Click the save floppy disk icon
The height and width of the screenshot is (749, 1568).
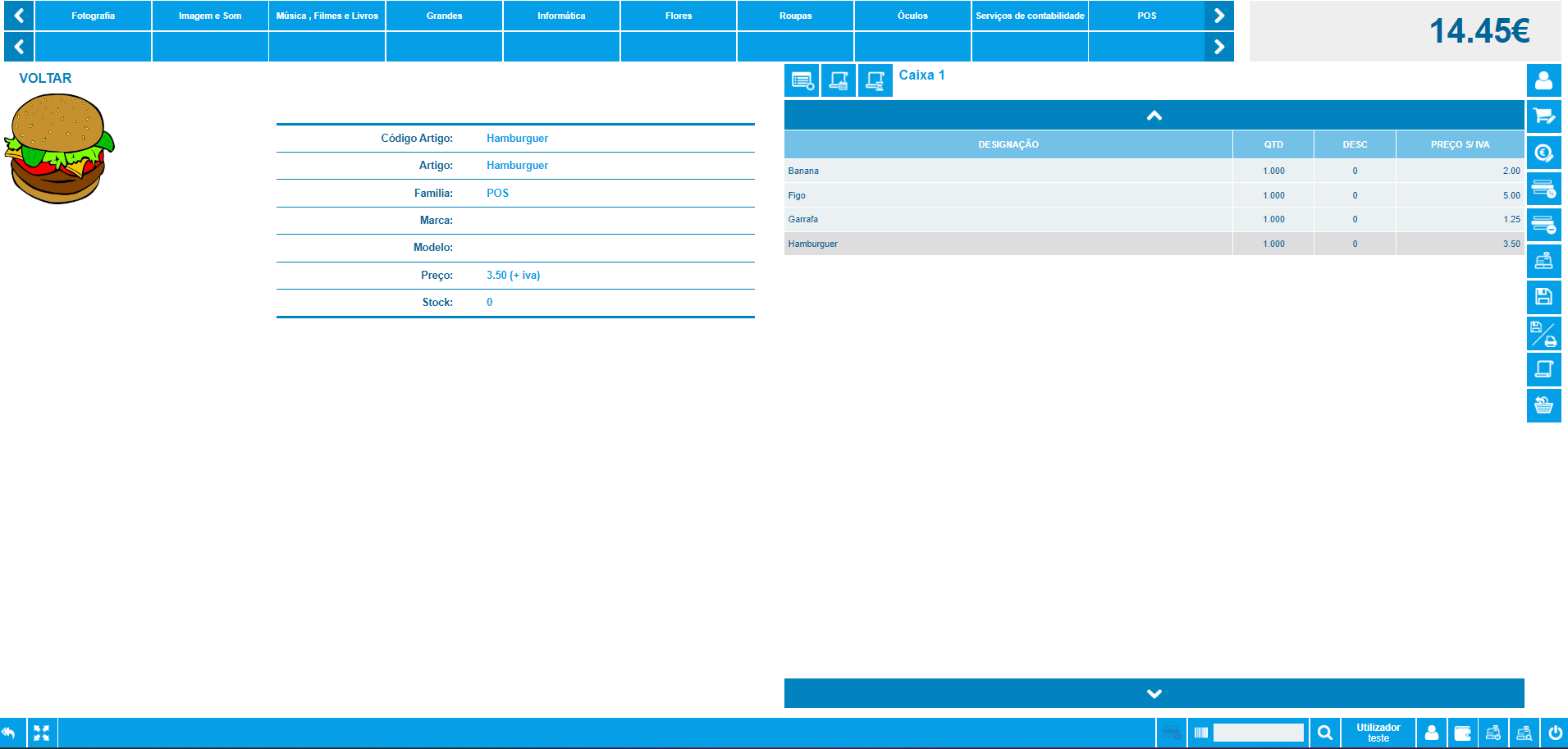pos(1543,297)
